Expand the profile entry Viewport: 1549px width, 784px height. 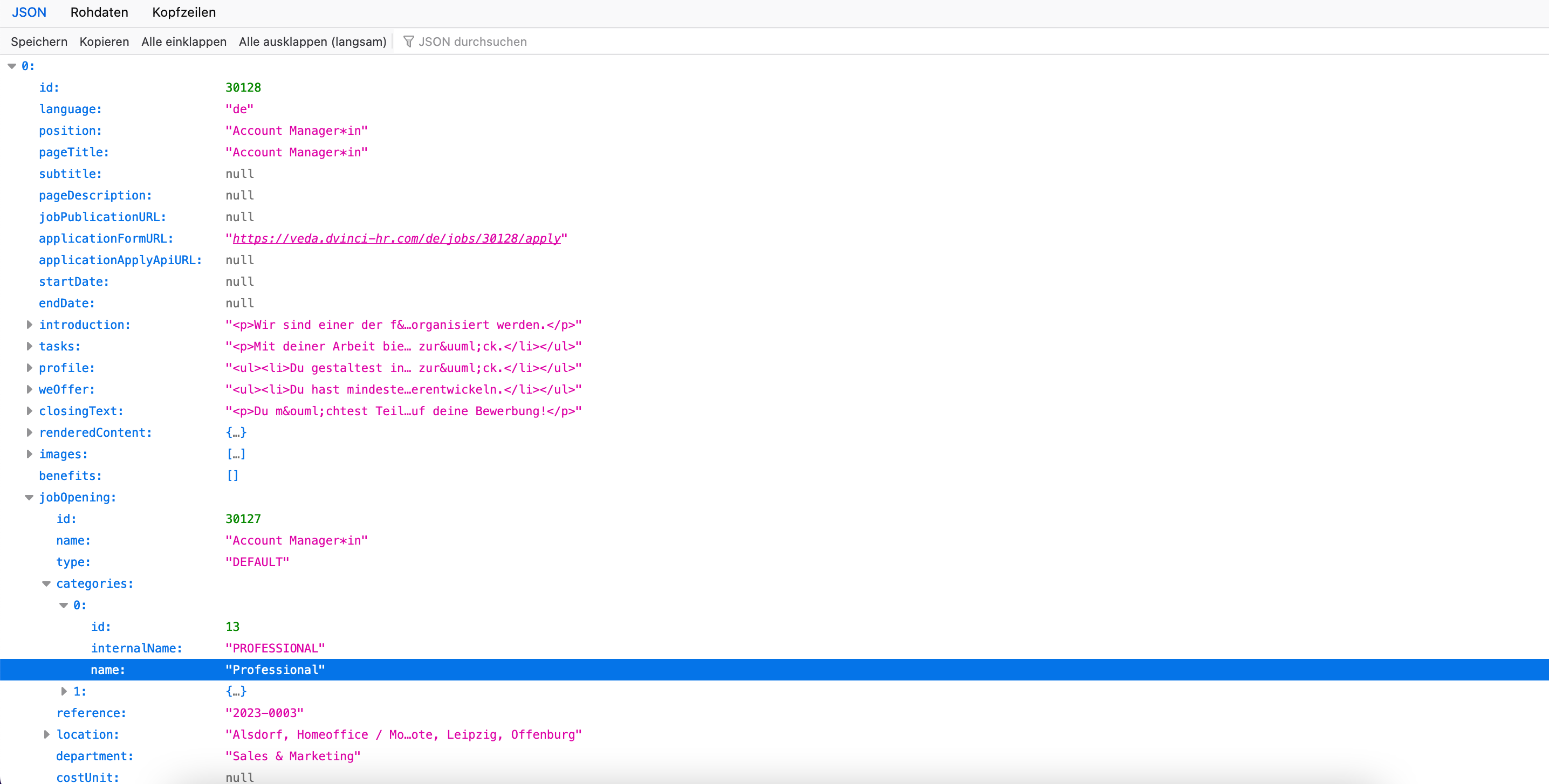point(29,368)
